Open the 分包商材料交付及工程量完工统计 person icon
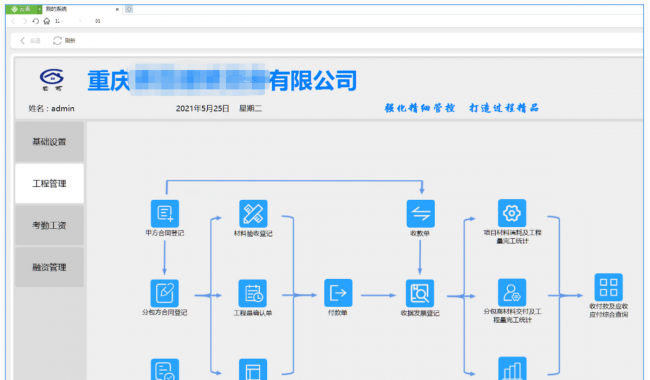This screenshot has width=650, height=380. 512,293
